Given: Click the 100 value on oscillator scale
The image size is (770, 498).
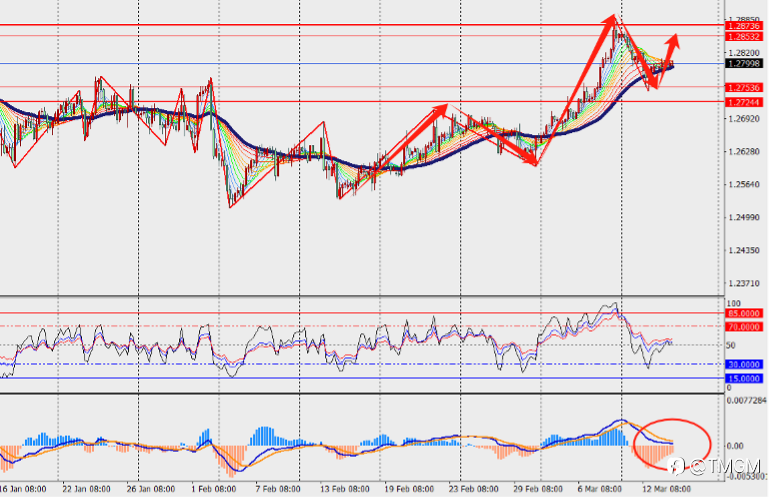Looking at the screenshot, I should click(733, 304).
